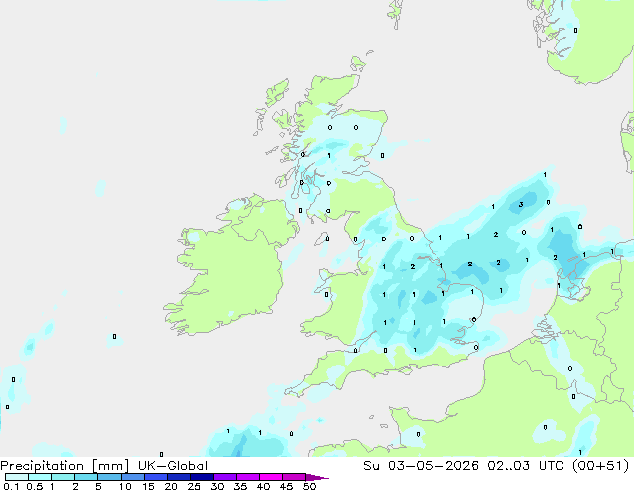Click the 40–45 mm magenta legend swatch
Viewport: 634px width, 490px height.
coord(271,477)
